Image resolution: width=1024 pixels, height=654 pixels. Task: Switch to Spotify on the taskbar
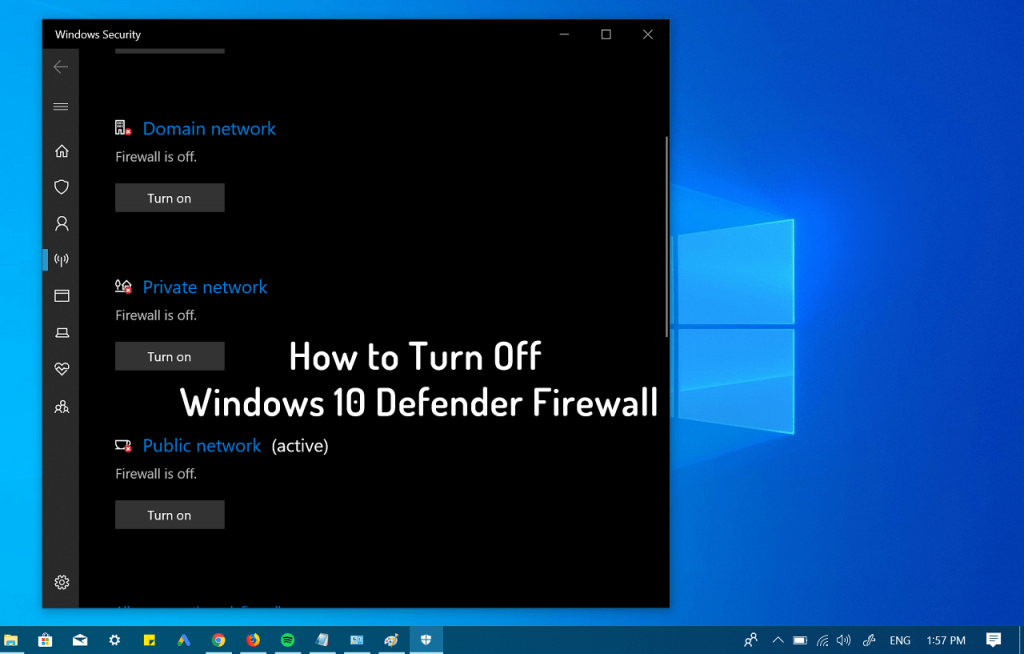[x=287, y=640]
